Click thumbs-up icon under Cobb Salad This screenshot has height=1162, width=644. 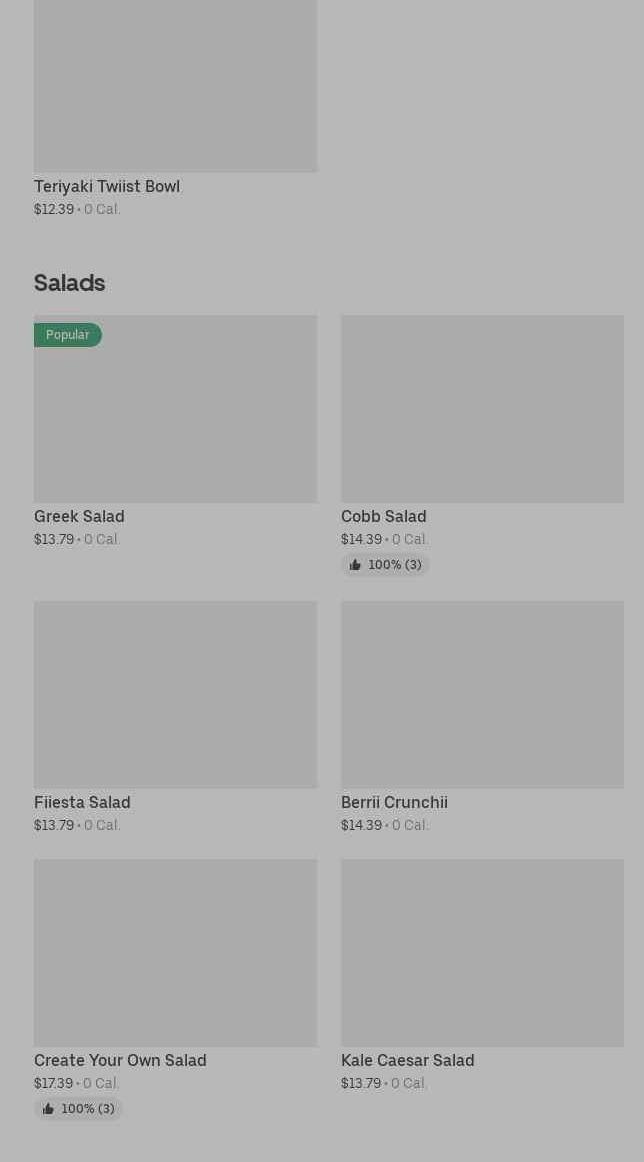click(355, 565)
